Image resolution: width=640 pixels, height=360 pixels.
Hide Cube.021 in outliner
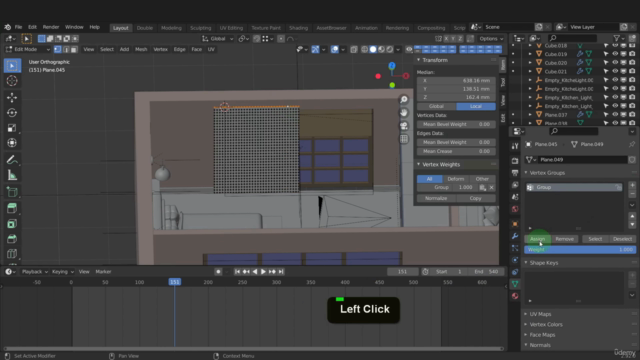pyautogui.click(x=615, y=71)
